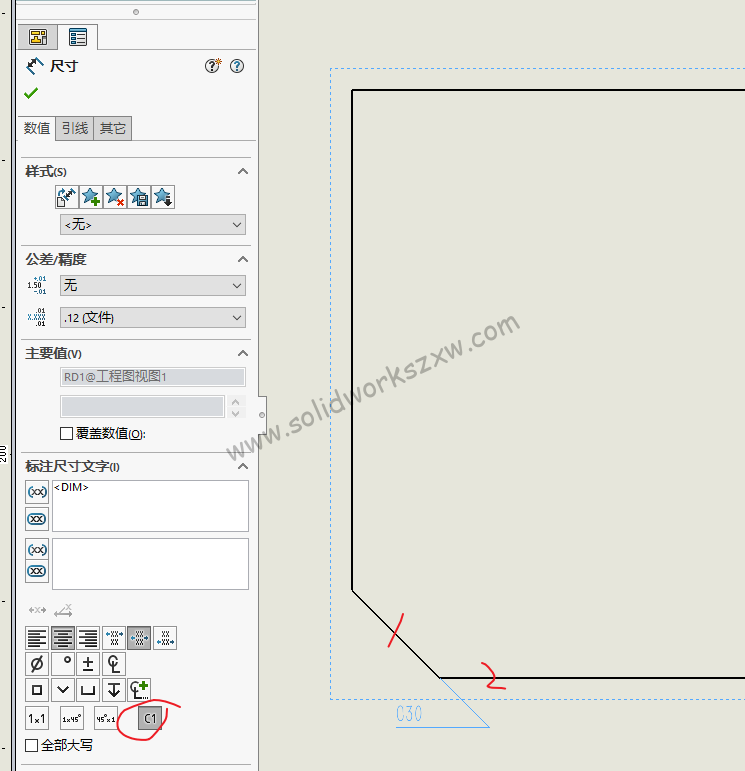This screenshot has width=745, height=771.
Task: Open the style dropdown showing <无>
Action: [153, 225]
